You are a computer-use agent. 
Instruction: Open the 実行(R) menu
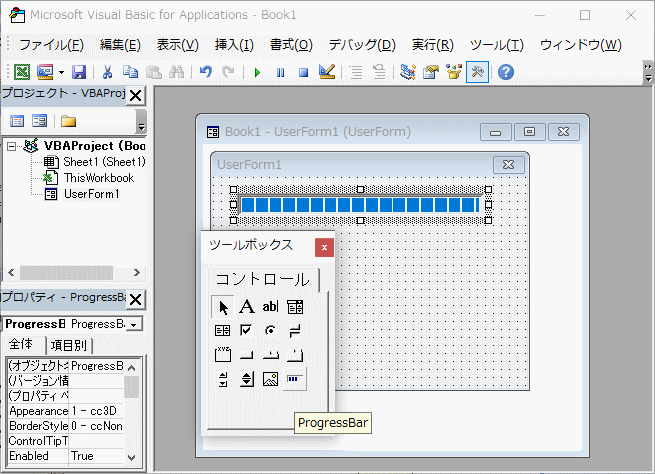coord(432,45)
